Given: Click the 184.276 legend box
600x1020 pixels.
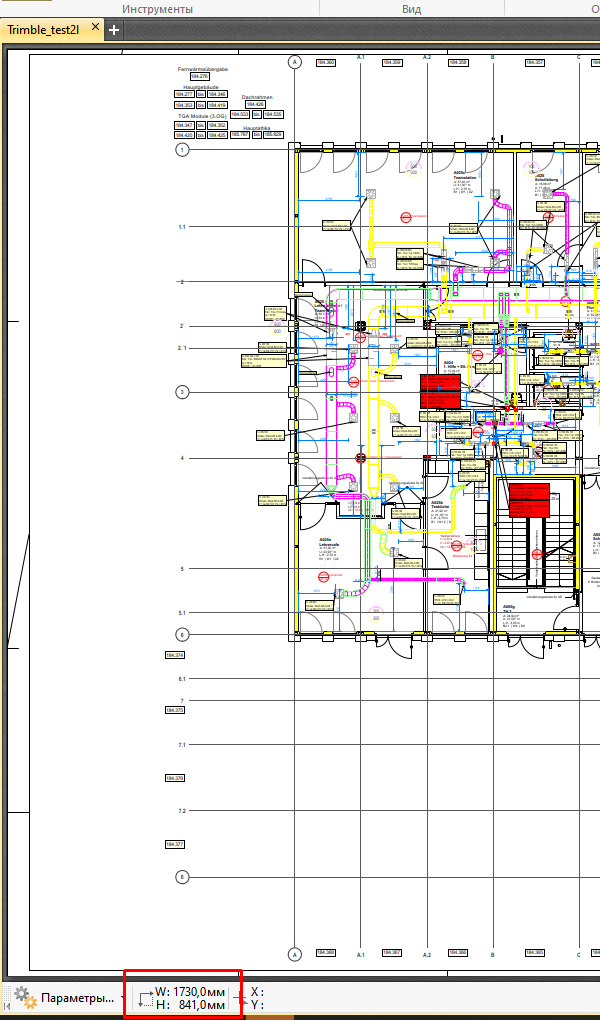Looking at the screenshot, I should point(200,77).
